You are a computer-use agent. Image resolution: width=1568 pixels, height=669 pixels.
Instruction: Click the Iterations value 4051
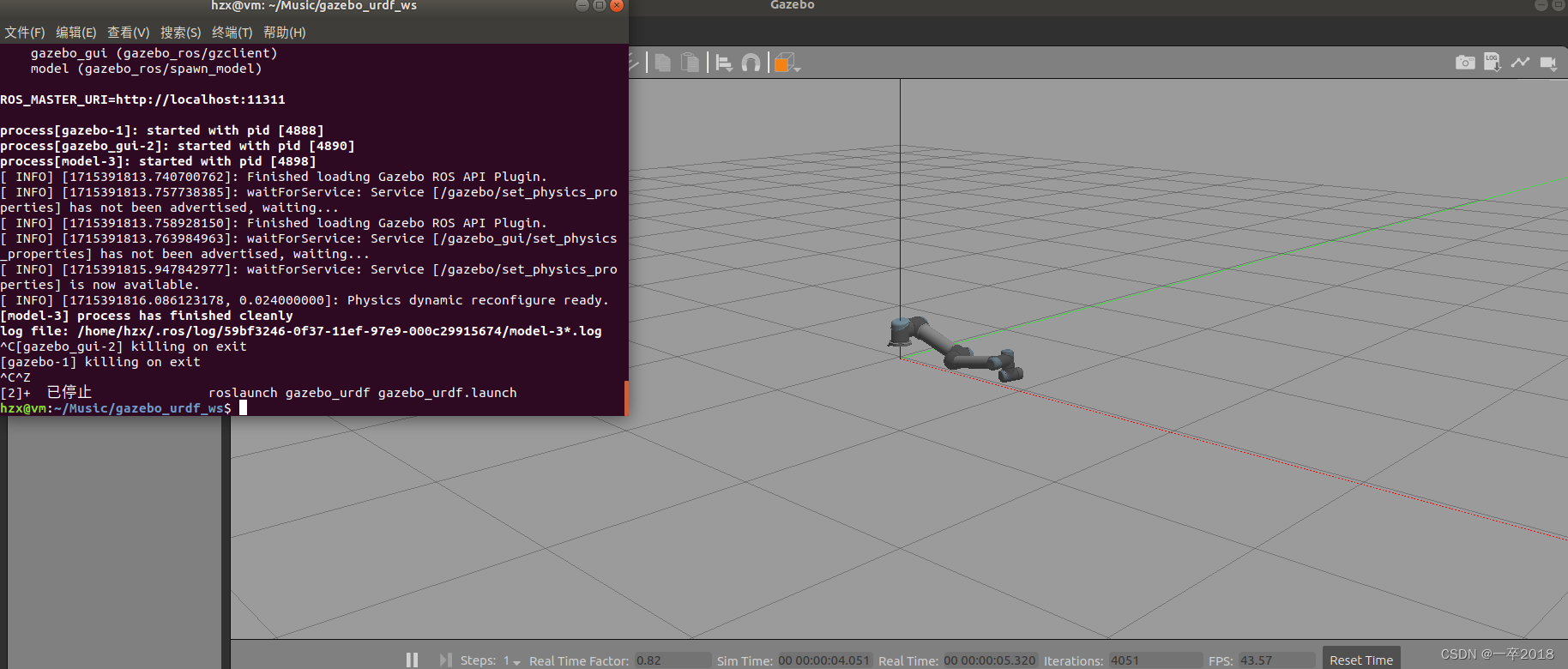tap(1155, 660)
